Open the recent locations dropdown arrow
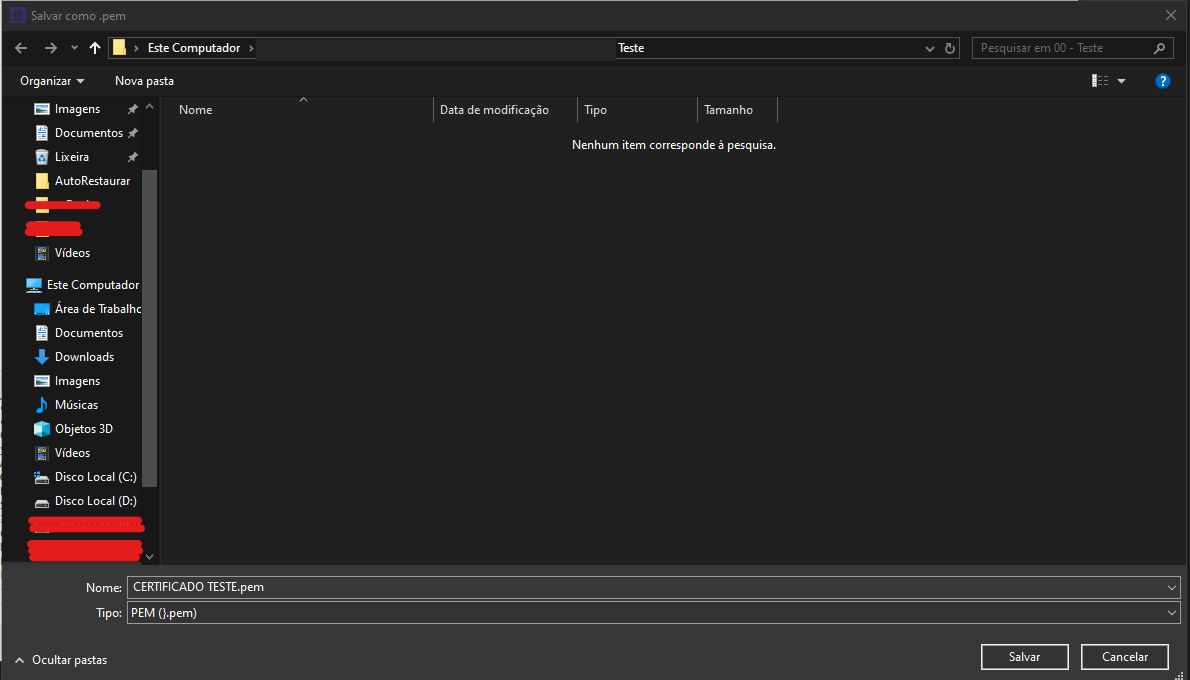The height and width of the screenshot is (680, 1190). [74, 48]
